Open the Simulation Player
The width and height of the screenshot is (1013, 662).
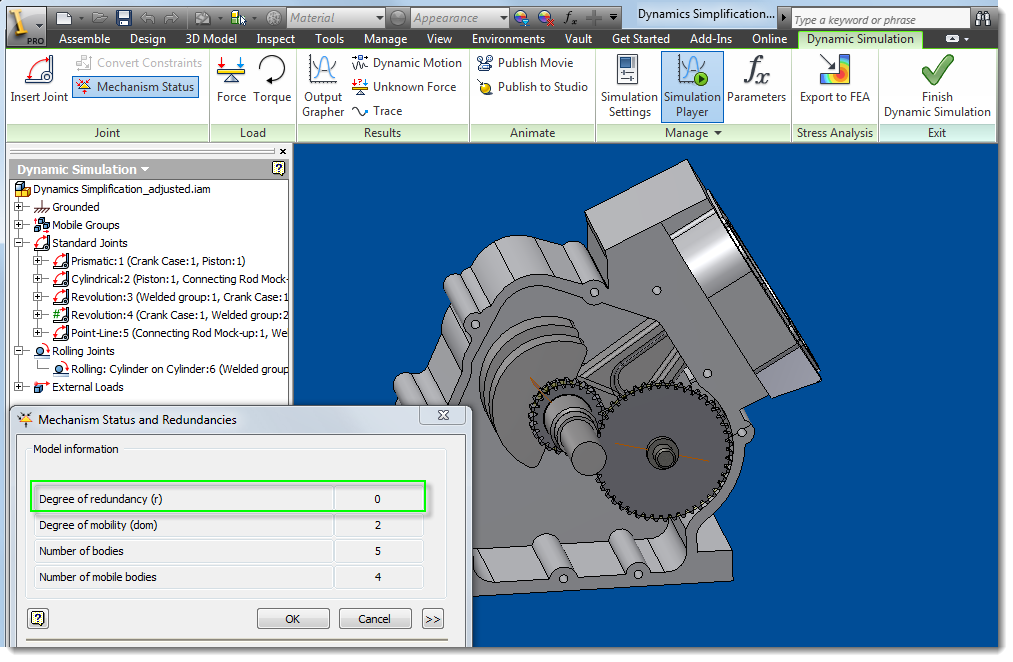point(692,87)
